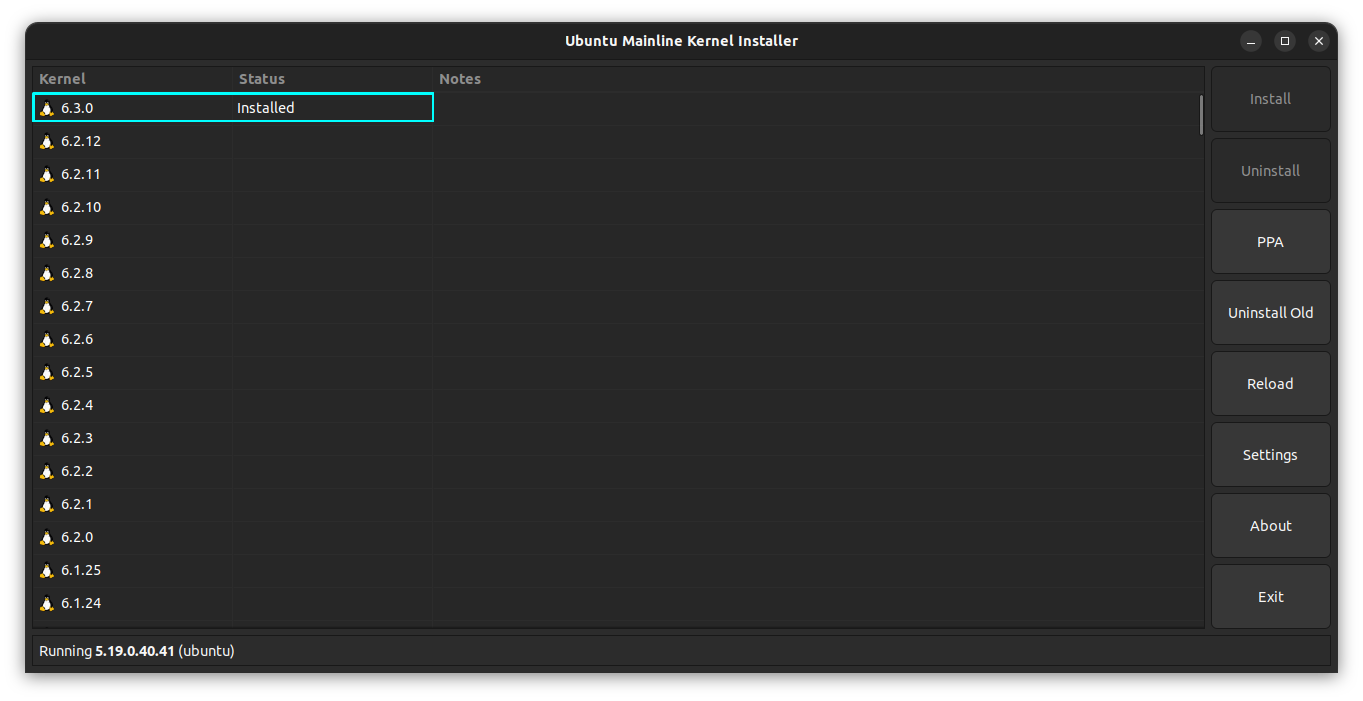Click the Exit button
This screenshot has height=701, width=1363.
point(1270,597)
